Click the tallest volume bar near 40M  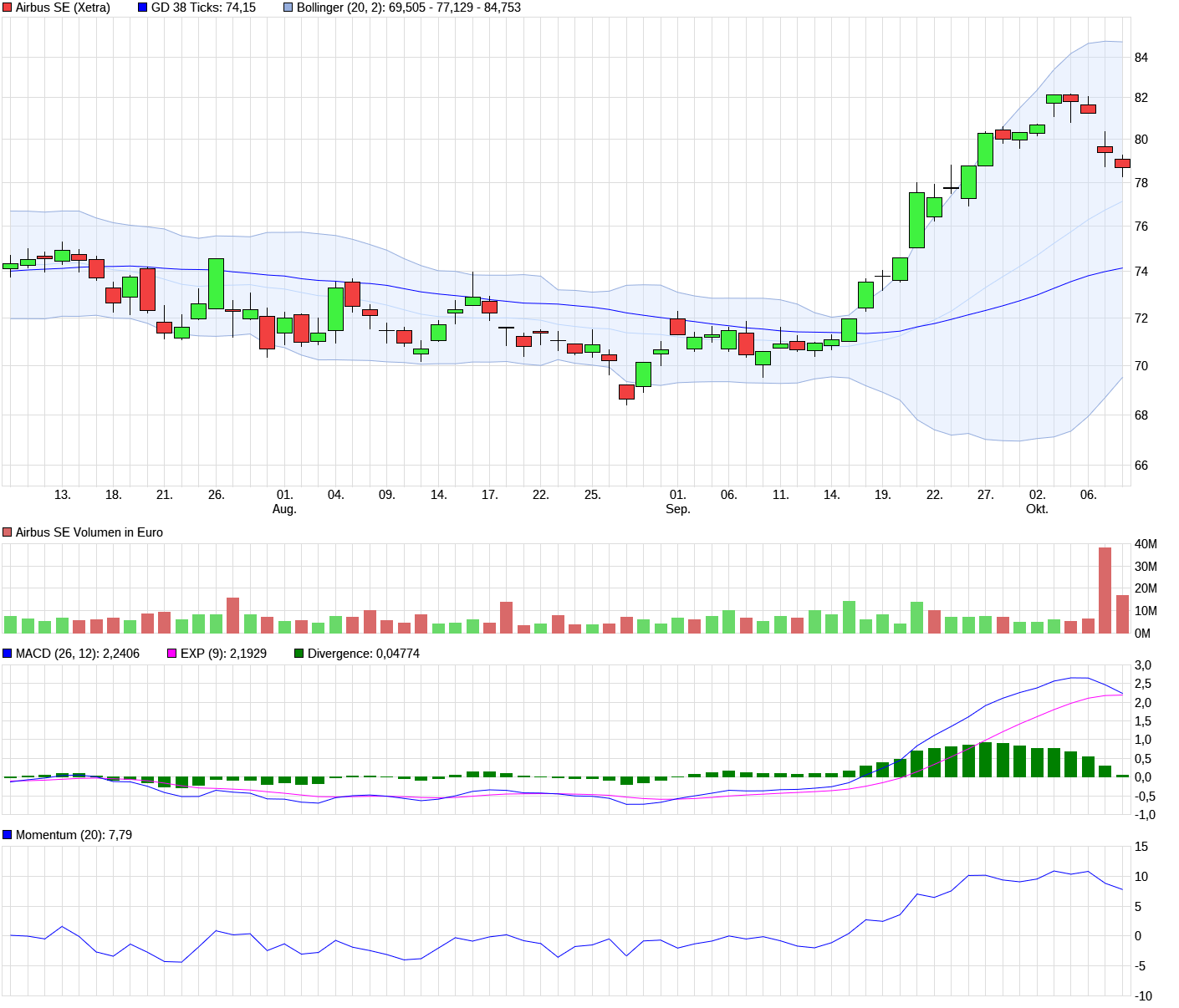tap(1104, 585)
